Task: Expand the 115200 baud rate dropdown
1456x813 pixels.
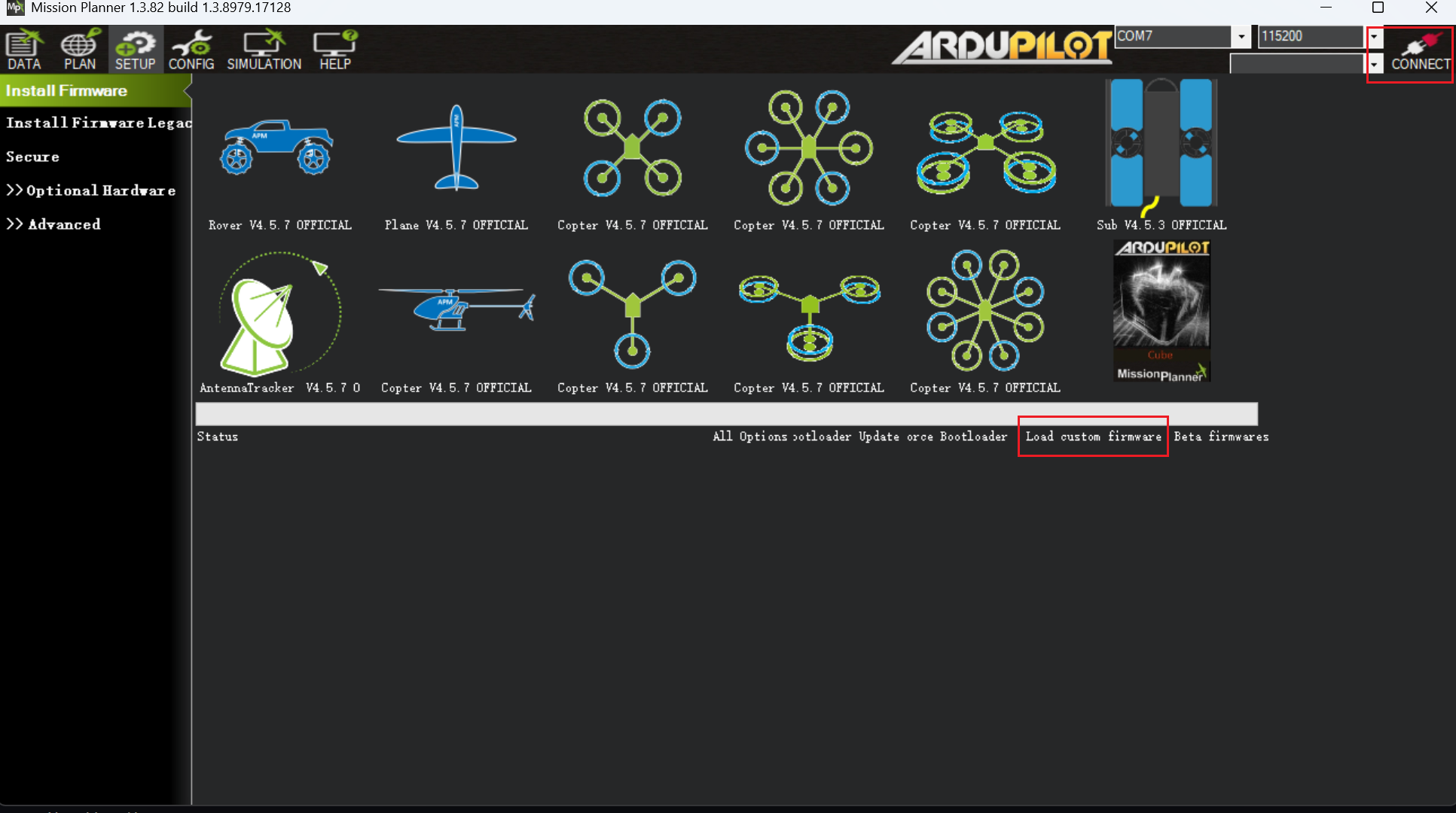Action: click(x=1375, y=36)
